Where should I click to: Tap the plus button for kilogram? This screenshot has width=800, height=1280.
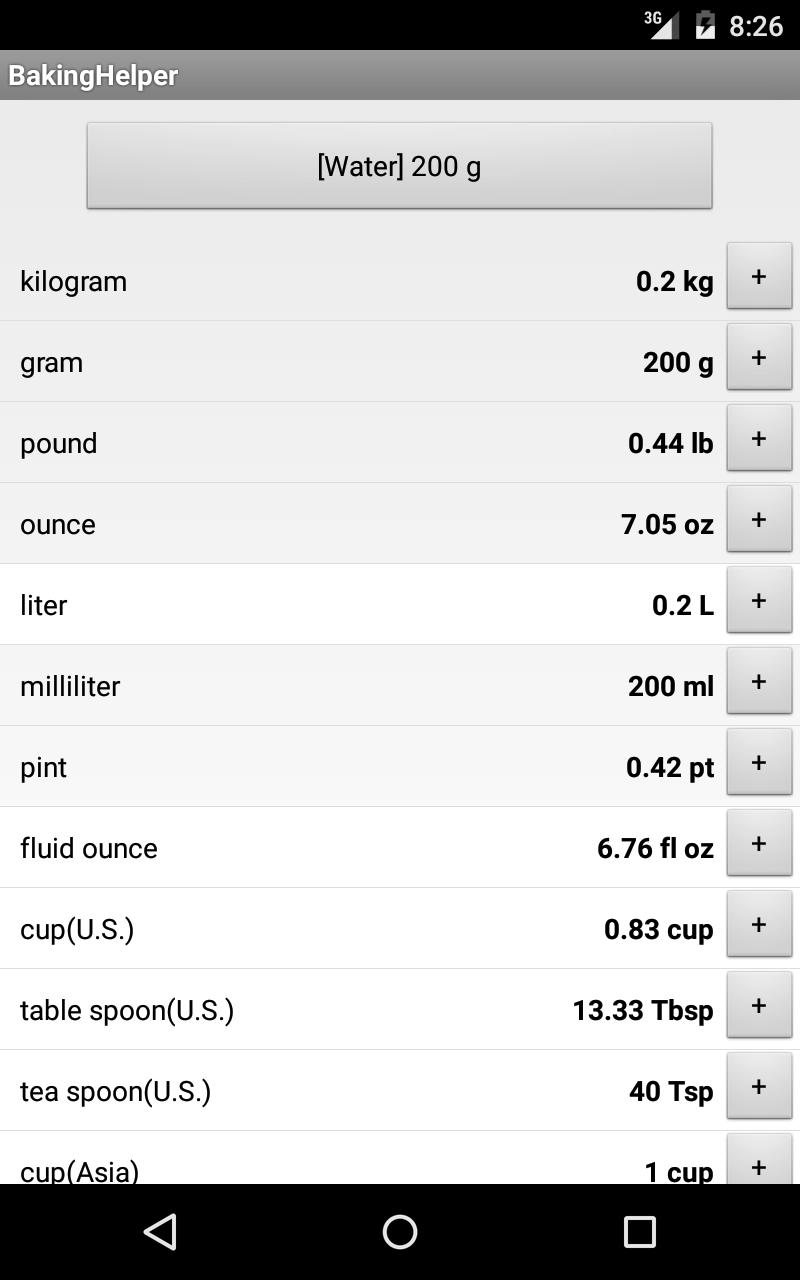[x=759, y=277]
